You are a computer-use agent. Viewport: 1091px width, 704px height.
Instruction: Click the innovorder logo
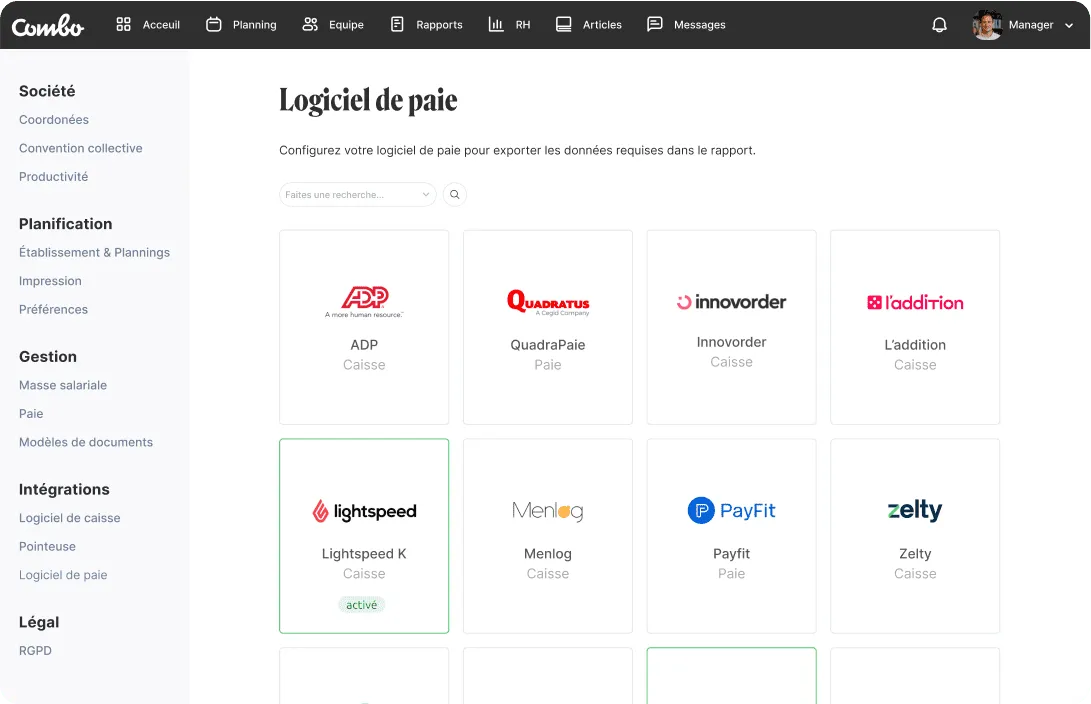point(731,302)
